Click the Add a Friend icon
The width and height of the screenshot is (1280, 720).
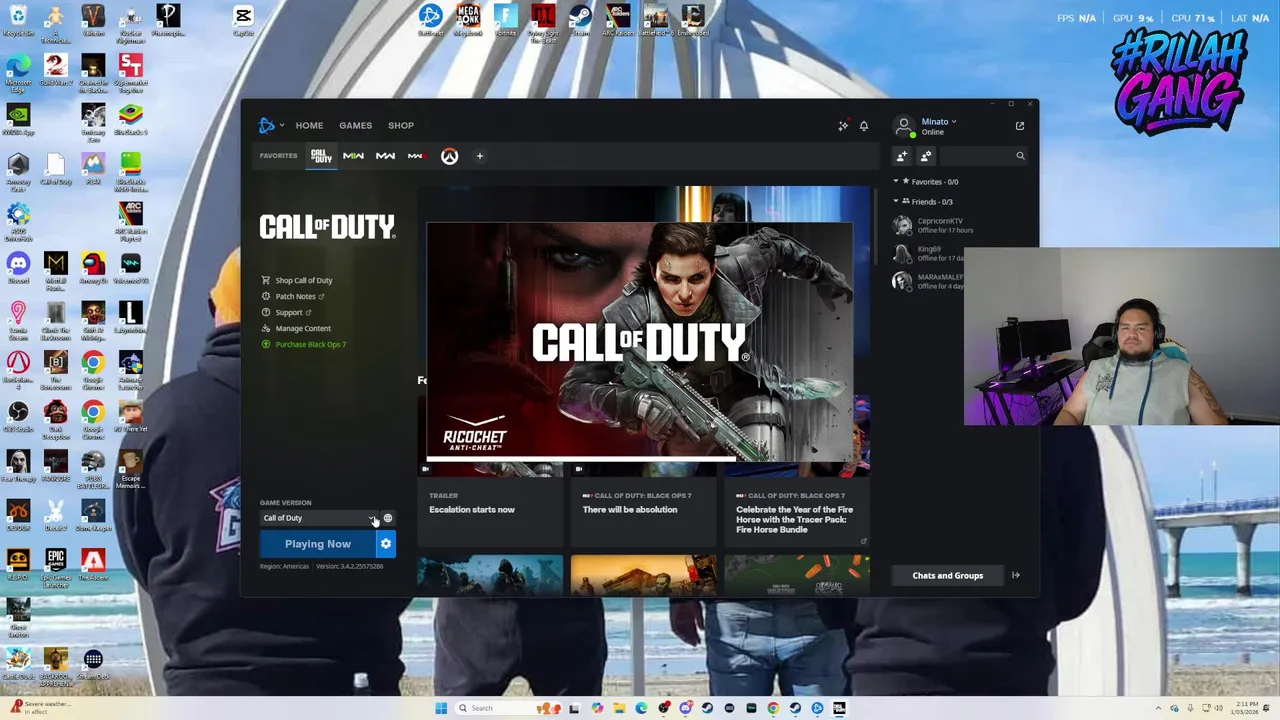[x=902, y=156]
